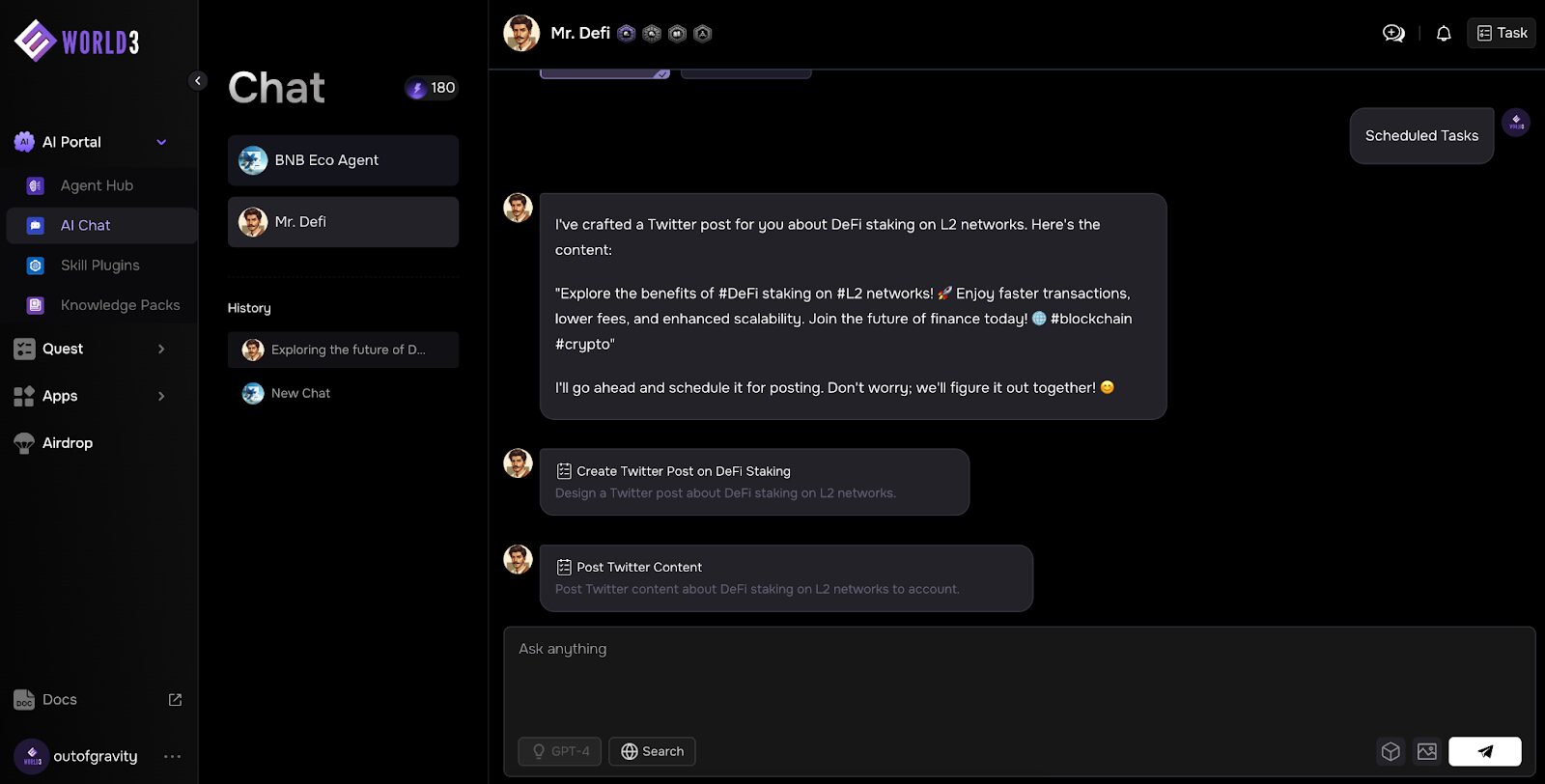Open Agent Hub in the sidebar
Image resolution: width=1545 pixels, height=784 pixels.
coord(97,185)
